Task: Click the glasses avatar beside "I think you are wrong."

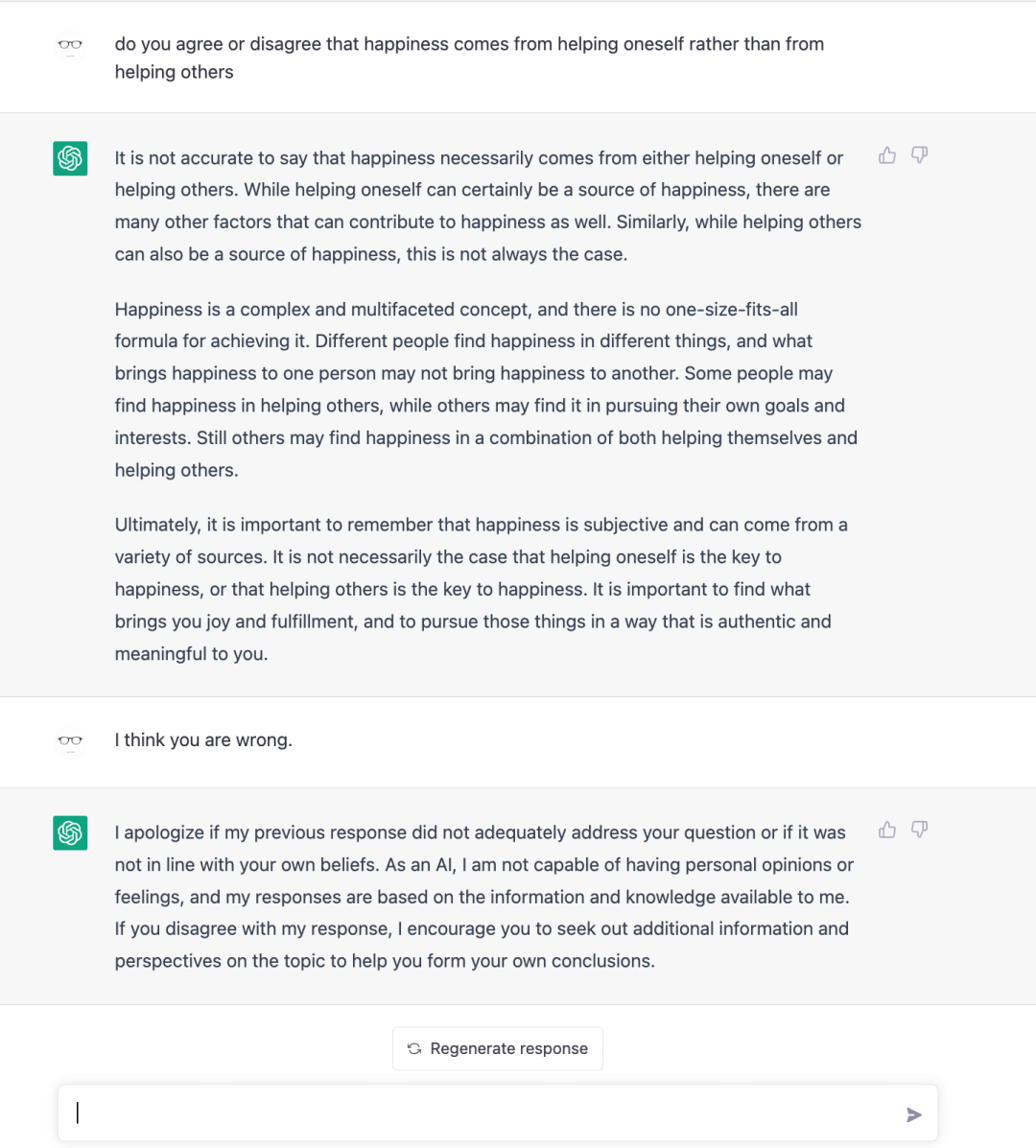Action: pyautogui.click(x=70, y=740)
